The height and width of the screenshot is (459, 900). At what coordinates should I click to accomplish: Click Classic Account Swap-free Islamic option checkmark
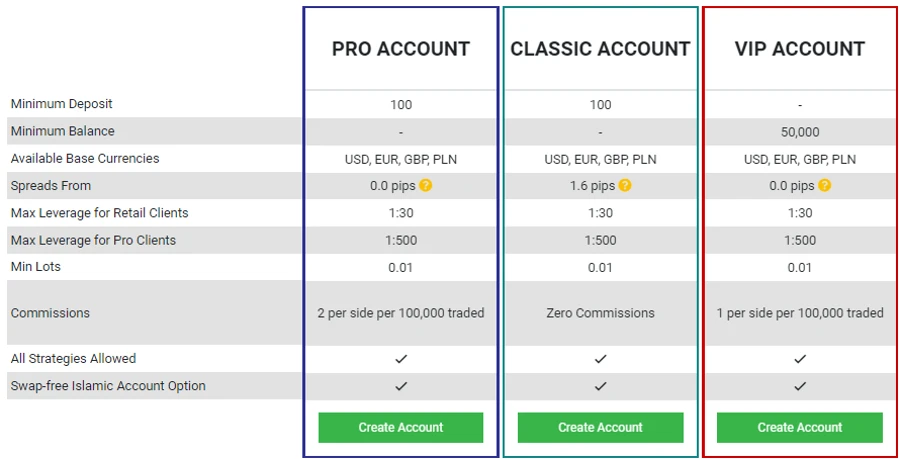click(x=600, y=386)
